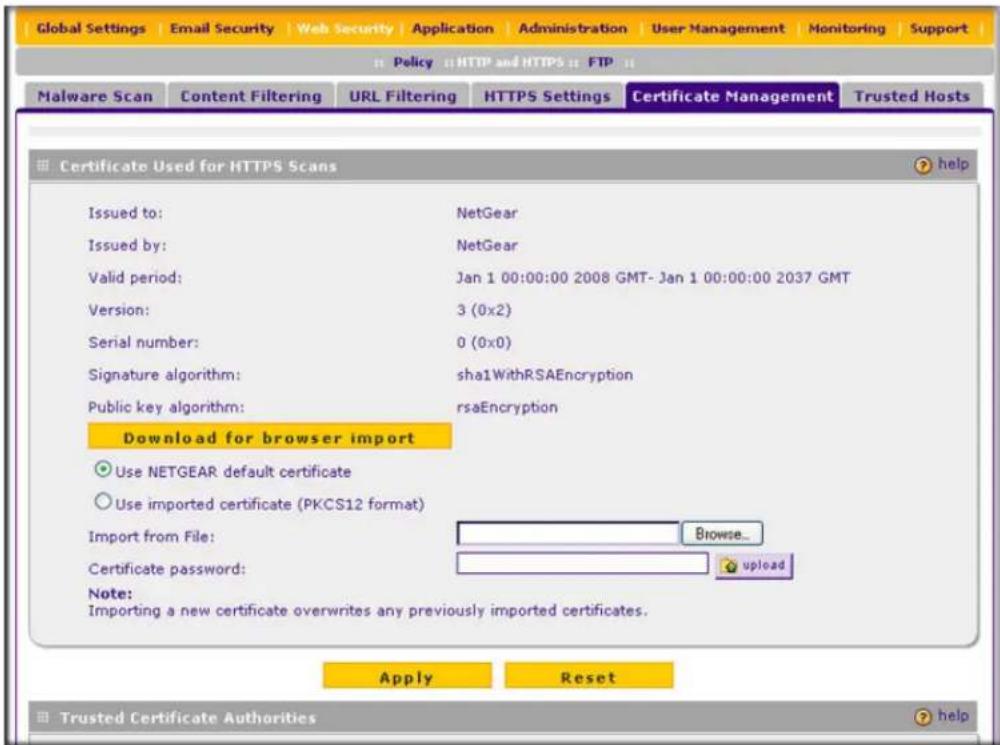Click the Download for browser import button
This screenshot has height=745, width=1000.
point(269,438)
